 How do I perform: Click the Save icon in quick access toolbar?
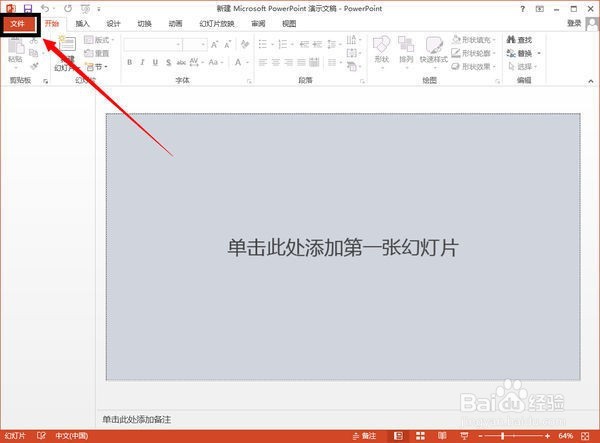coord(28,8)
